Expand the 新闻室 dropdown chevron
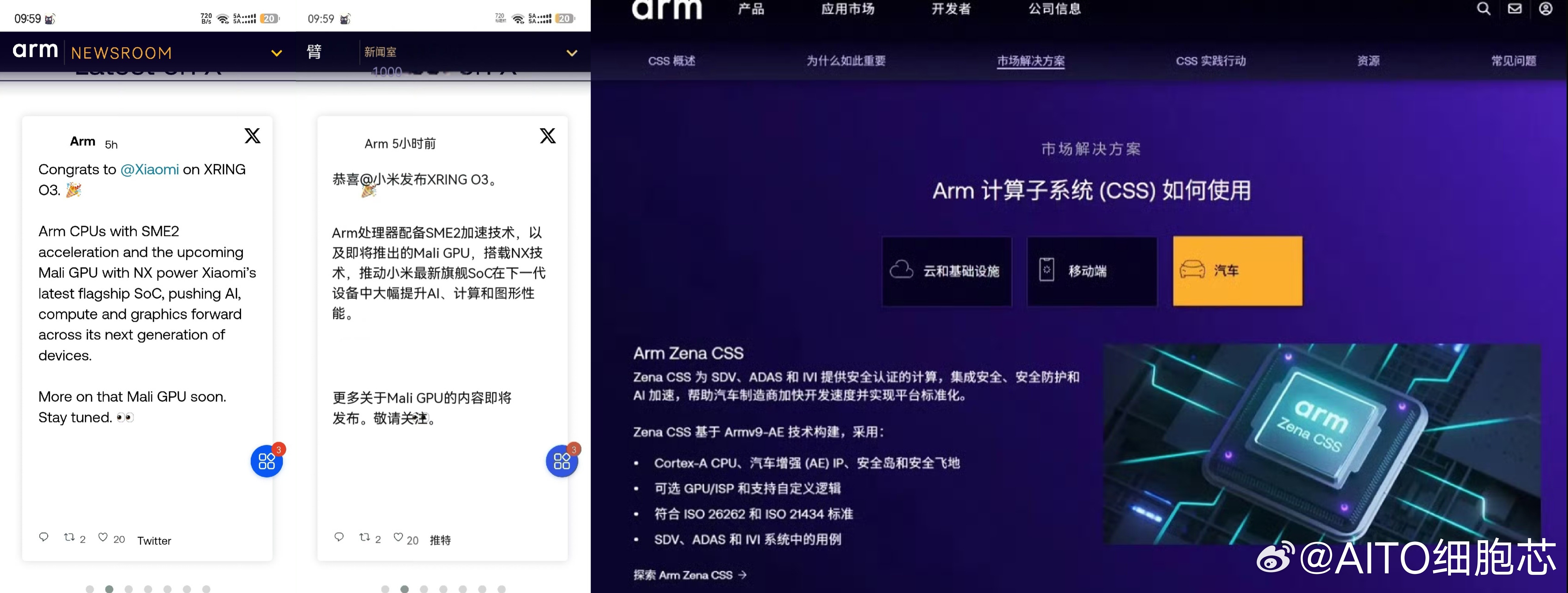 pyautogui.click(x=572, y=53)
